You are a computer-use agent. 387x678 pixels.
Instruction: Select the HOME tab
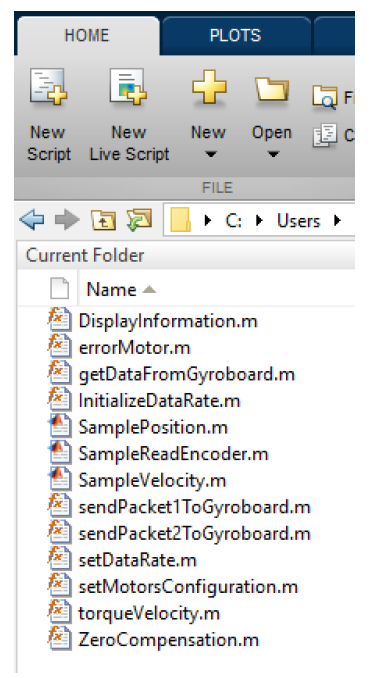[x=86, y=35]
